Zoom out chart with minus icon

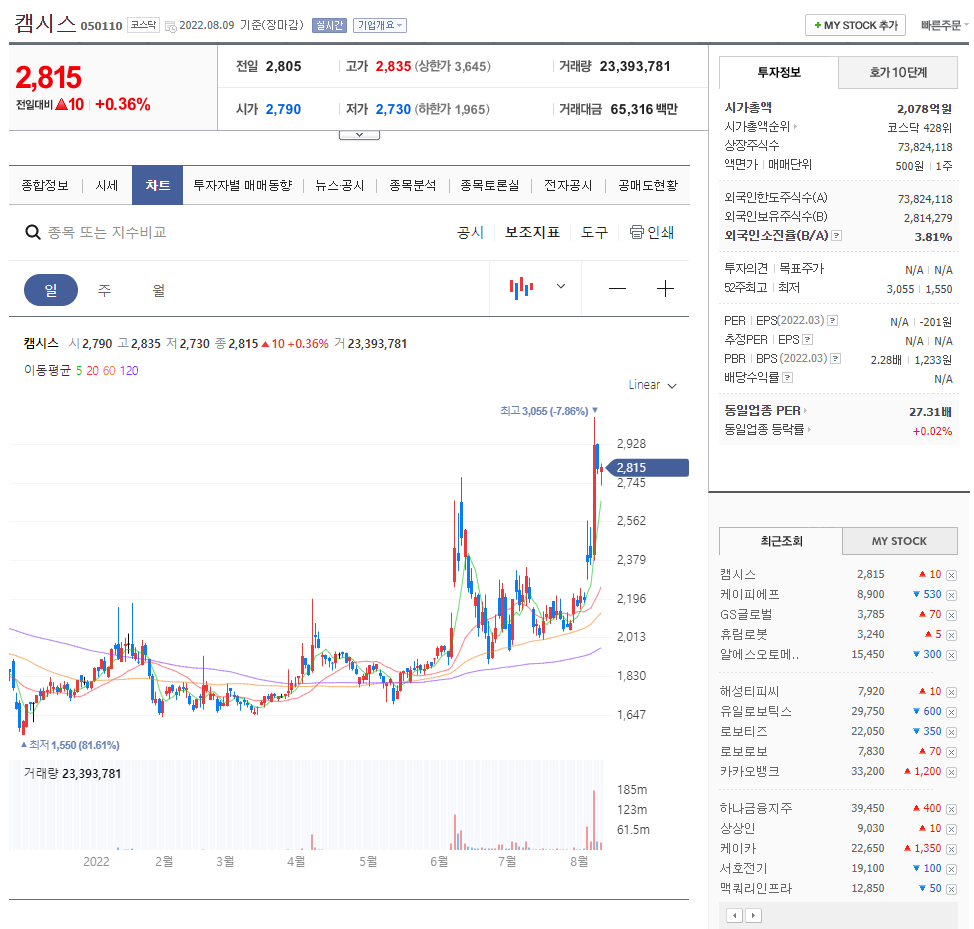[x=617, y=289]
